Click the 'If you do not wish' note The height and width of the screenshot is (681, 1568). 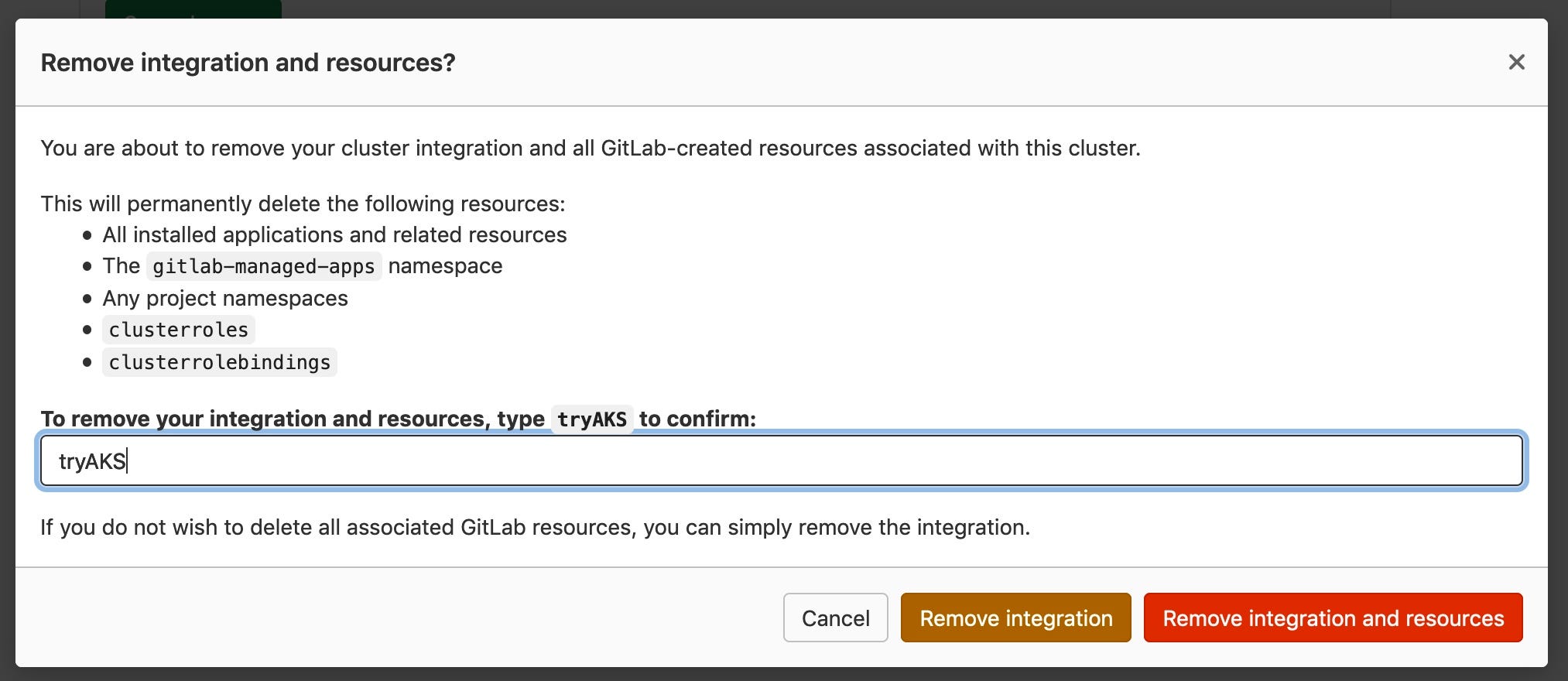(535, 527)
